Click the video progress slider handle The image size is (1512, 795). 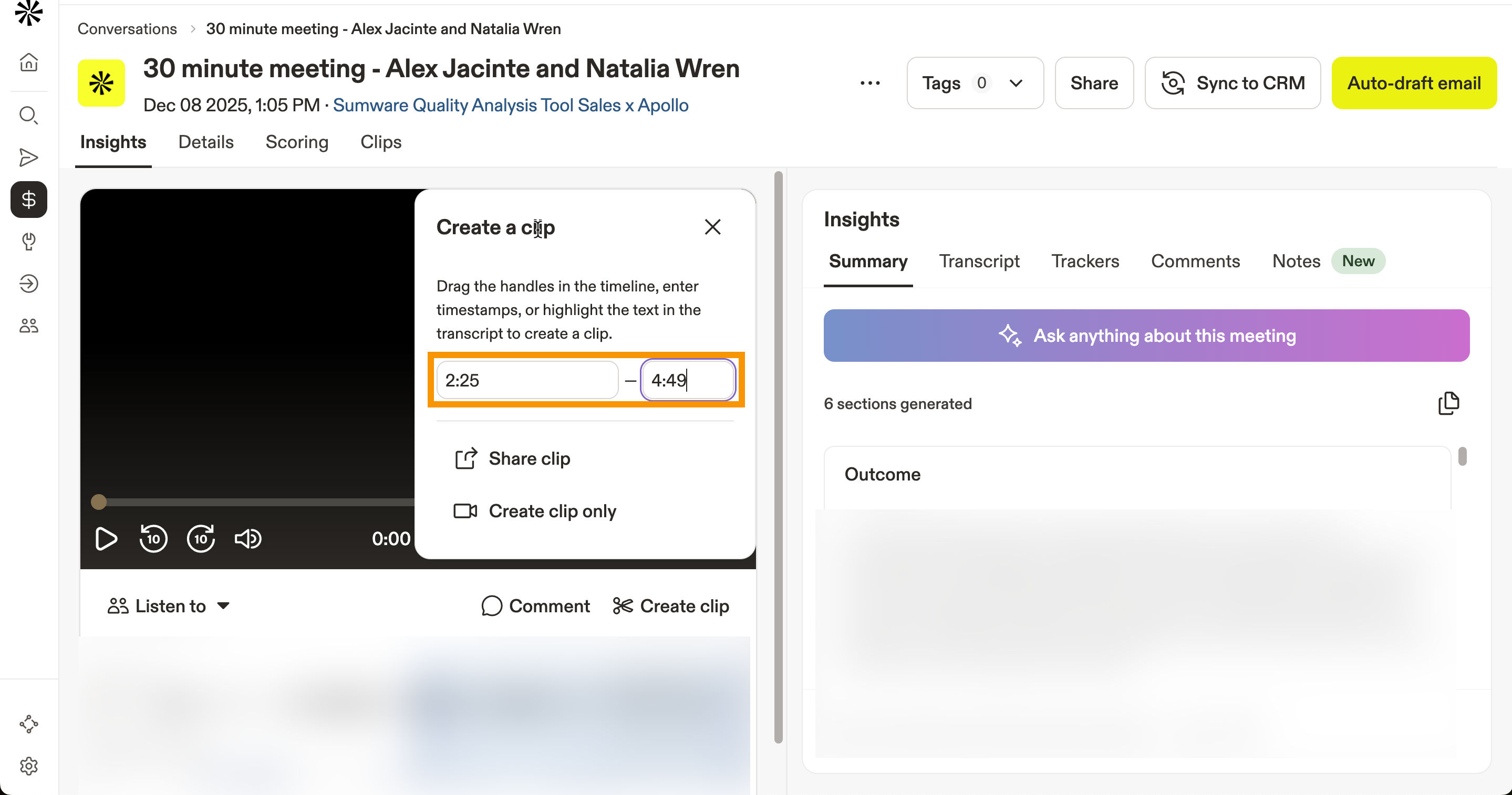(x=99, y=501)
